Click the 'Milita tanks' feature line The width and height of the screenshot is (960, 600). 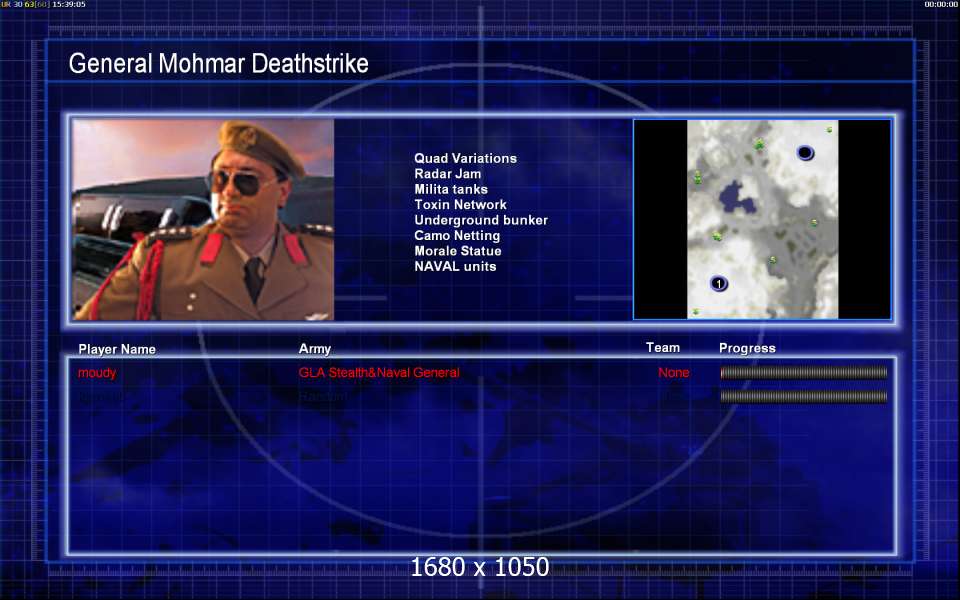[451, 189]
